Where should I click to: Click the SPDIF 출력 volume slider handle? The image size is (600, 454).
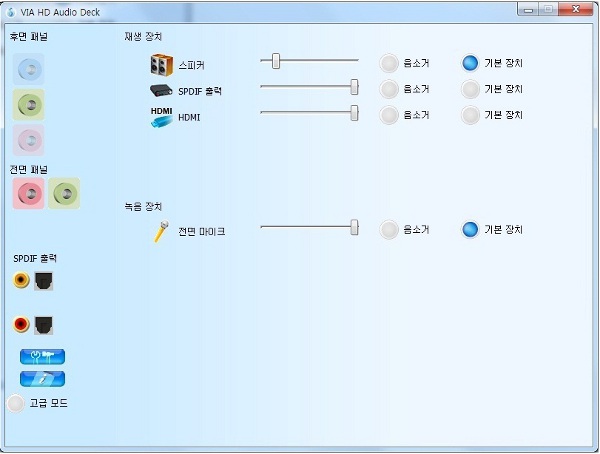[x=354, y=87]
